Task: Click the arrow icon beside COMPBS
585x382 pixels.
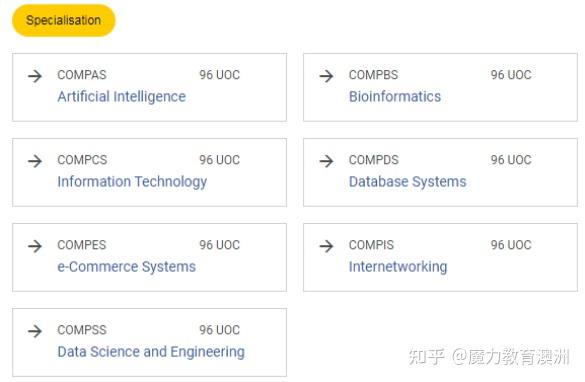Action: 326,76
